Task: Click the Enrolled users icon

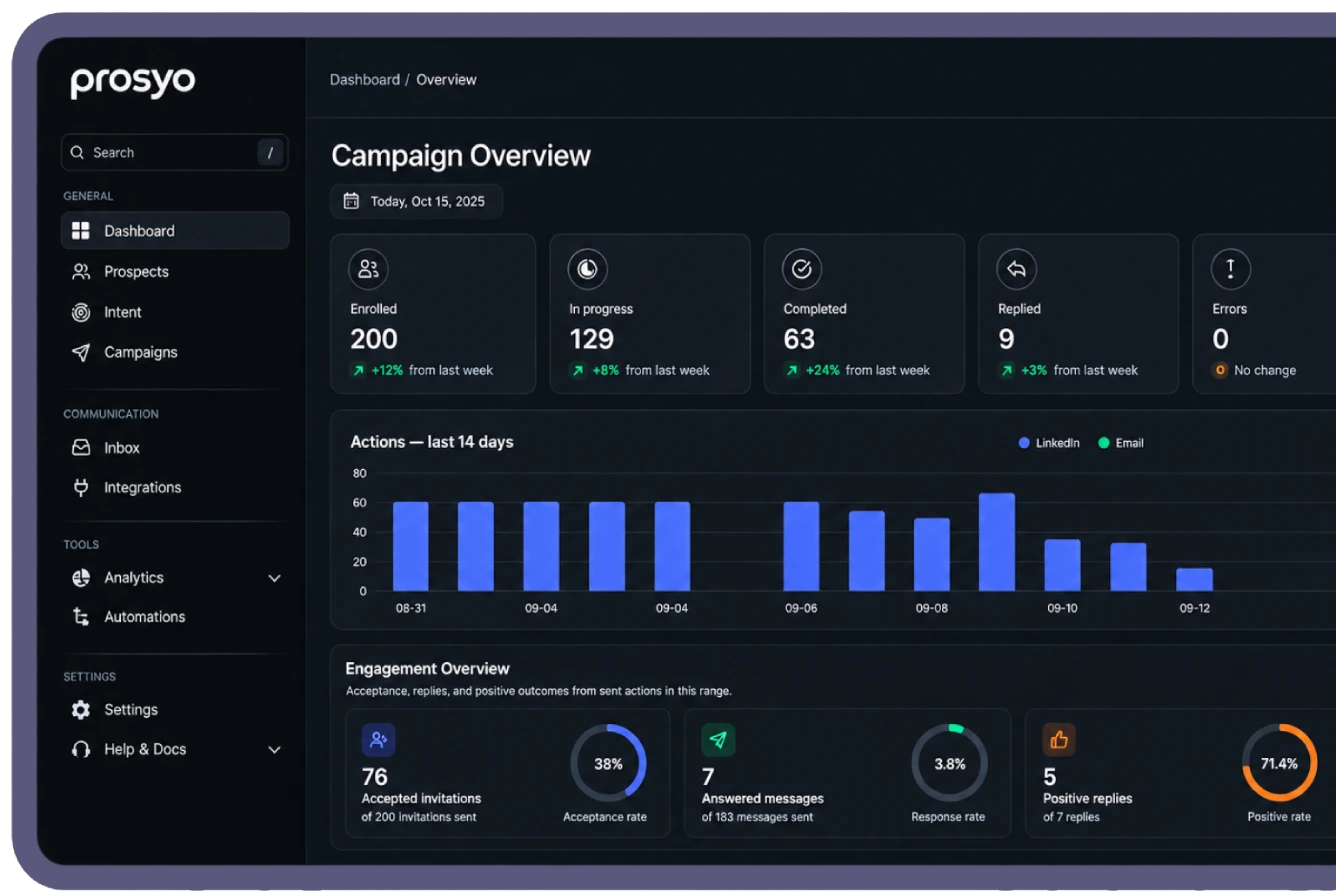Action: pyautogui.click(x=368, y=269)
